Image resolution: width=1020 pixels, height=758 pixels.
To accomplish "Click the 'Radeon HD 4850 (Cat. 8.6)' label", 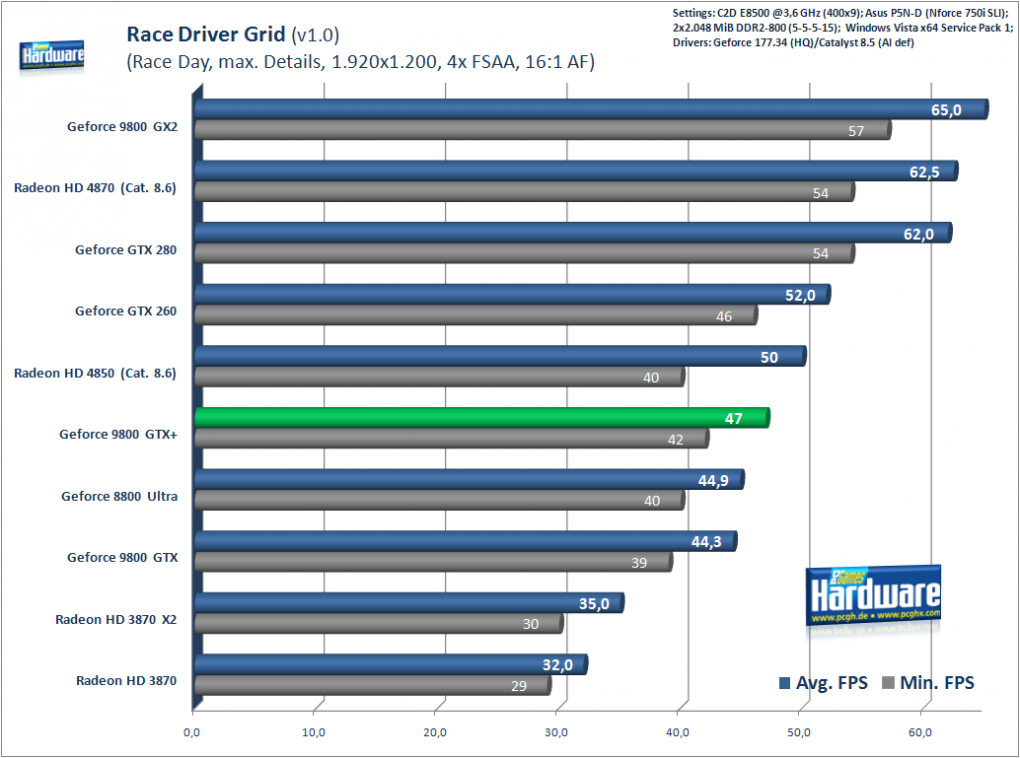I will click(x=95, y=373).
